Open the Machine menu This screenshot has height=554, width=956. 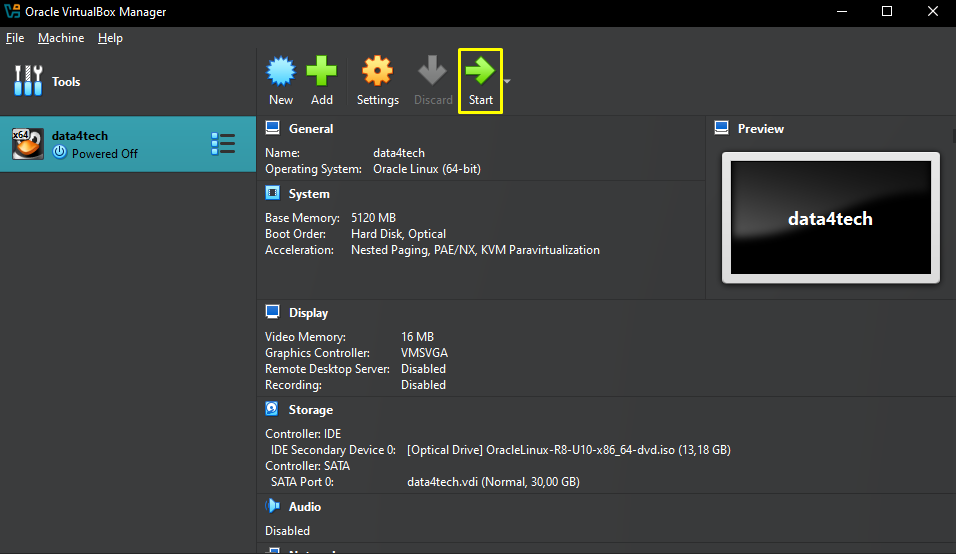[61, 38]
